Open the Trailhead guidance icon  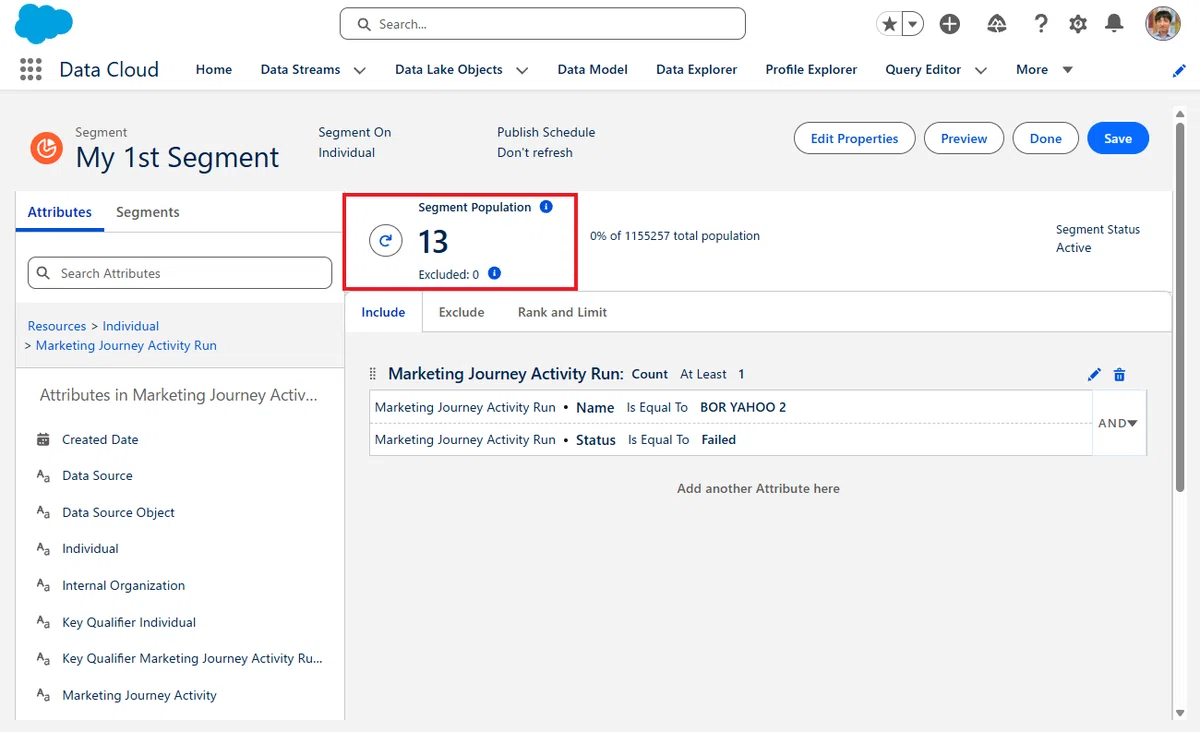(996, 24)
